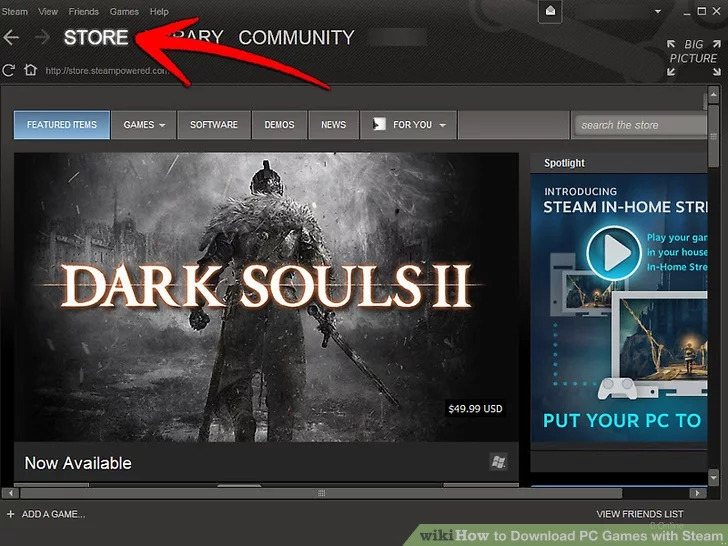728x546 pixels.
Task: Go back with the back arrow
Action: 11,37
